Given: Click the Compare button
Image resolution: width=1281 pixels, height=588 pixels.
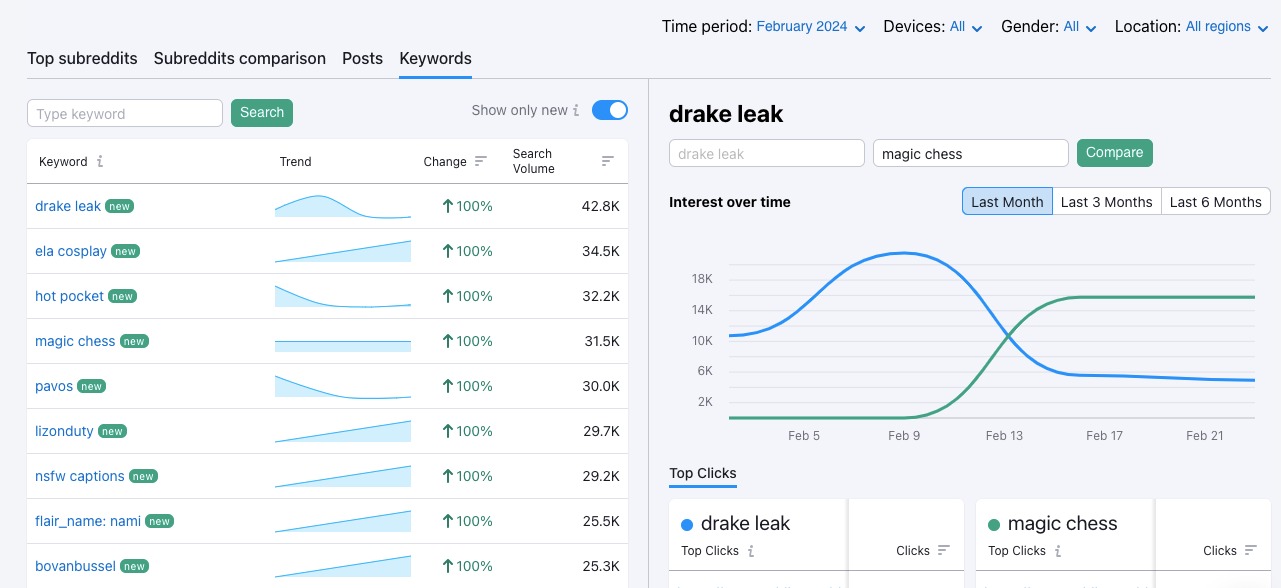Looking at the screenshot, I should point(1114,152).
